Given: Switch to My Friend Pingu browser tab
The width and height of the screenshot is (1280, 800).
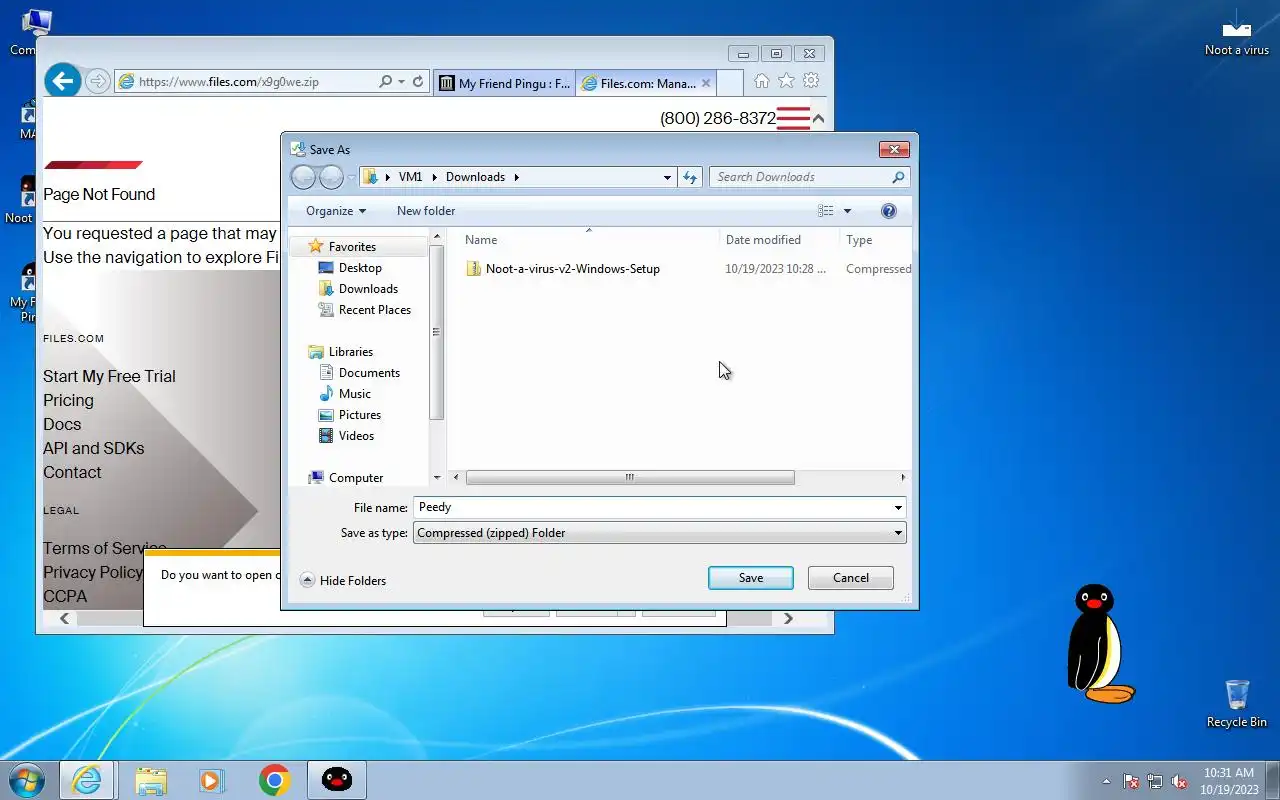Looking at the screenshot, I should (505, 83).
